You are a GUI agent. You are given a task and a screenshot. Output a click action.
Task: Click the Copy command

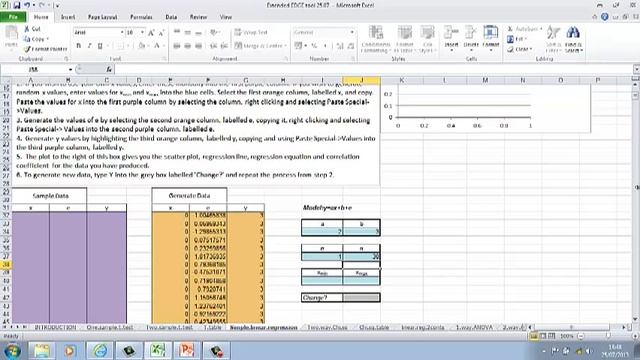36,39
